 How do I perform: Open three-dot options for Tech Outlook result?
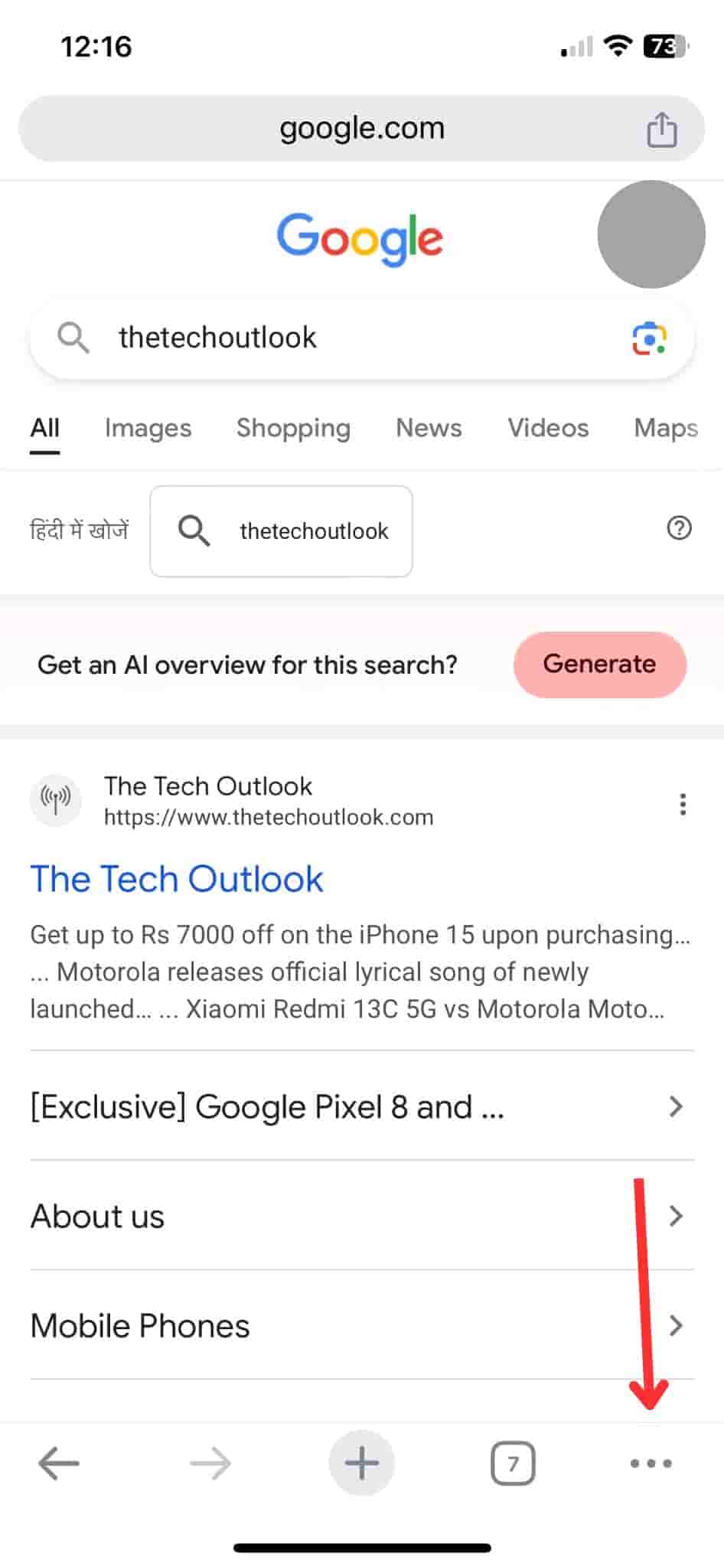682,804
